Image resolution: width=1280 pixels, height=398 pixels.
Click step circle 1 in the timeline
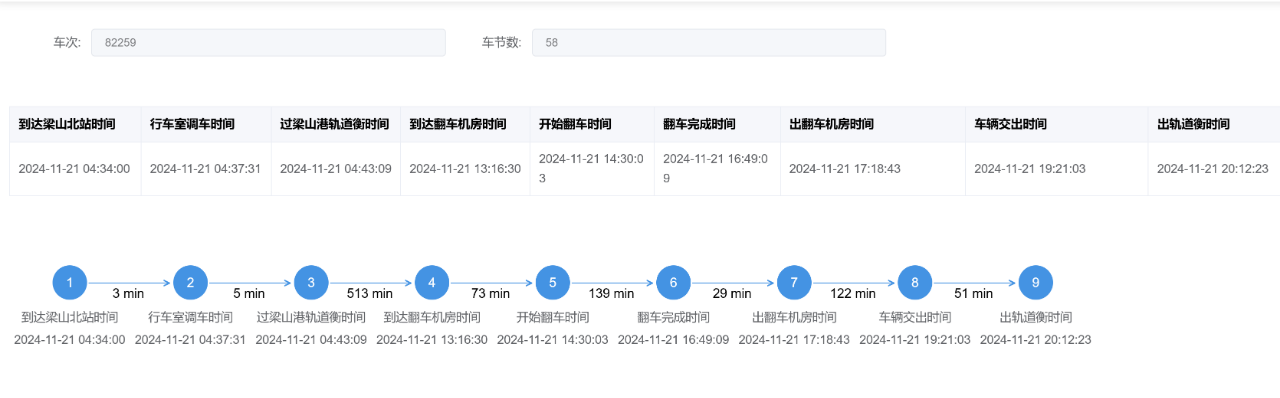pos(70,283)
